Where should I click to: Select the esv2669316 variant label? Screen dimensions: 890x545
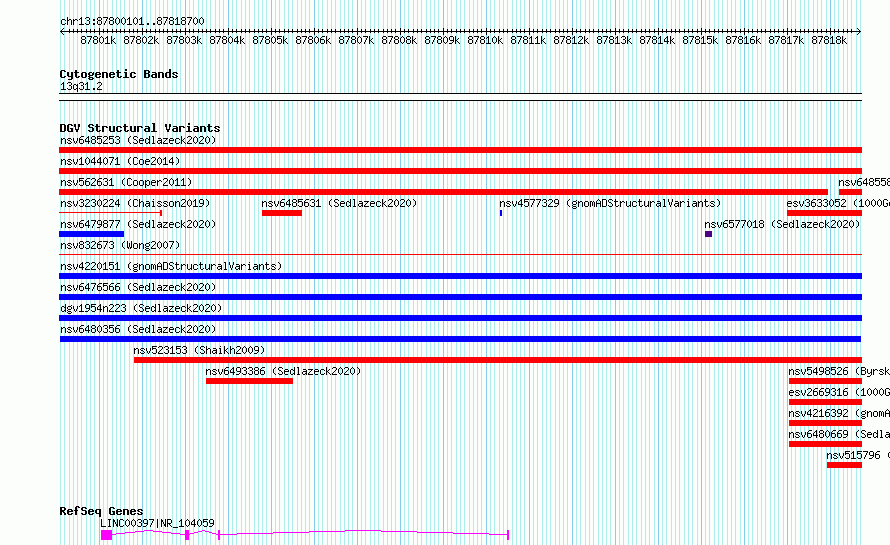[839, 392]
